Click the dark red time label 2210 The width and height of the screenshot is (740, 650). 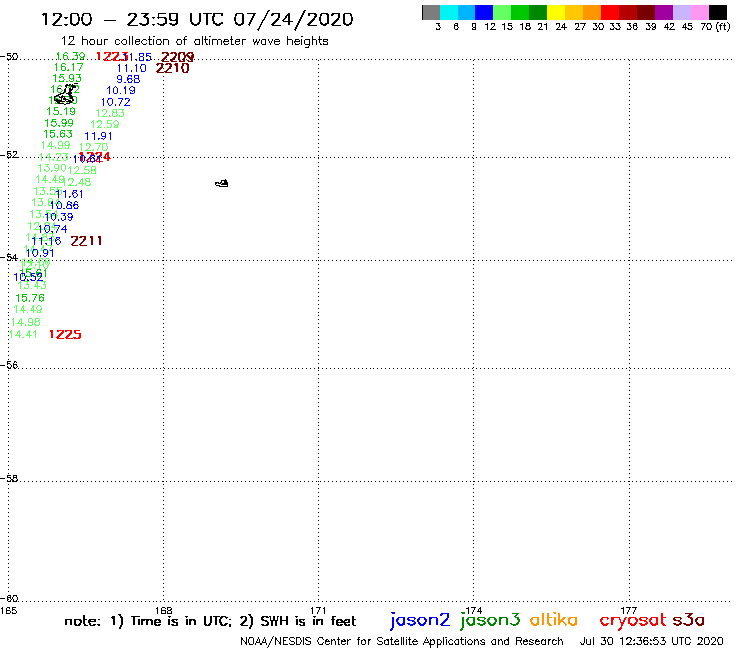(172, 68)
